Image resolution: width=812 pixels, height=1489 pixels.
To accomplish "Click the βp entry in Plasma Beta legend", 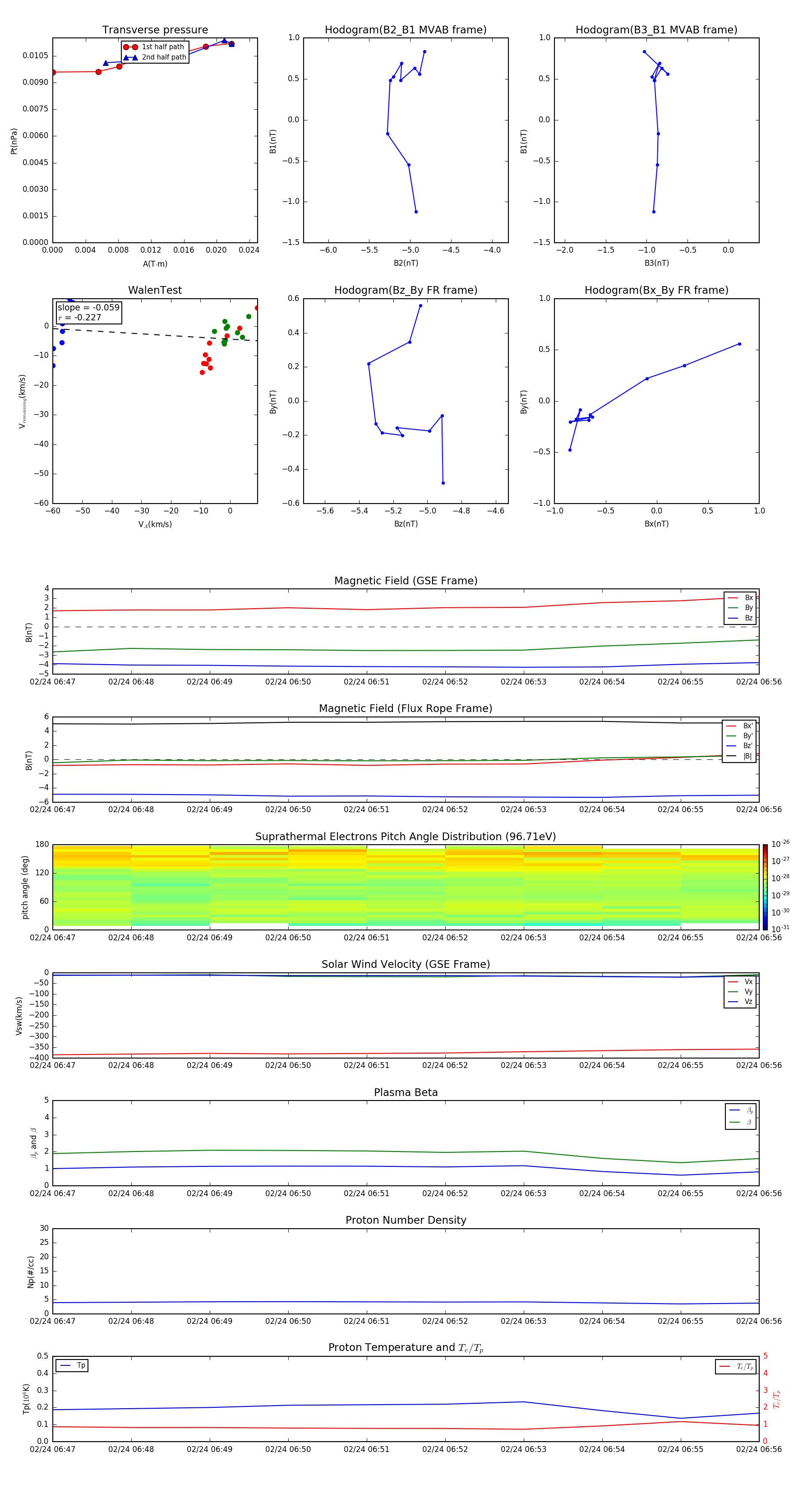I will 741,1110.
